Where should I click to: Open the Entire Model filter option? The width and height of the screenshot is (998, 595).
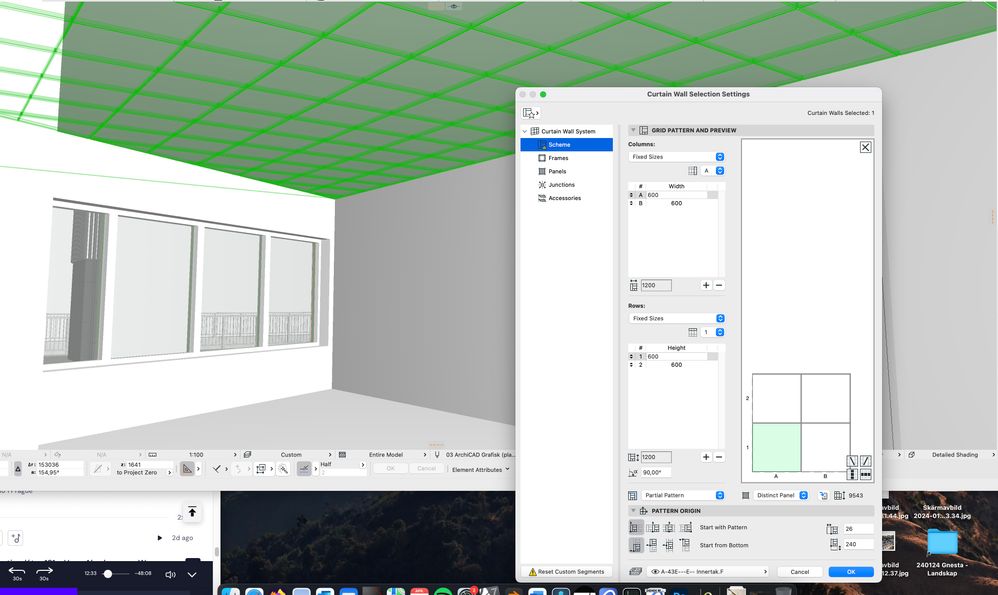386,455
